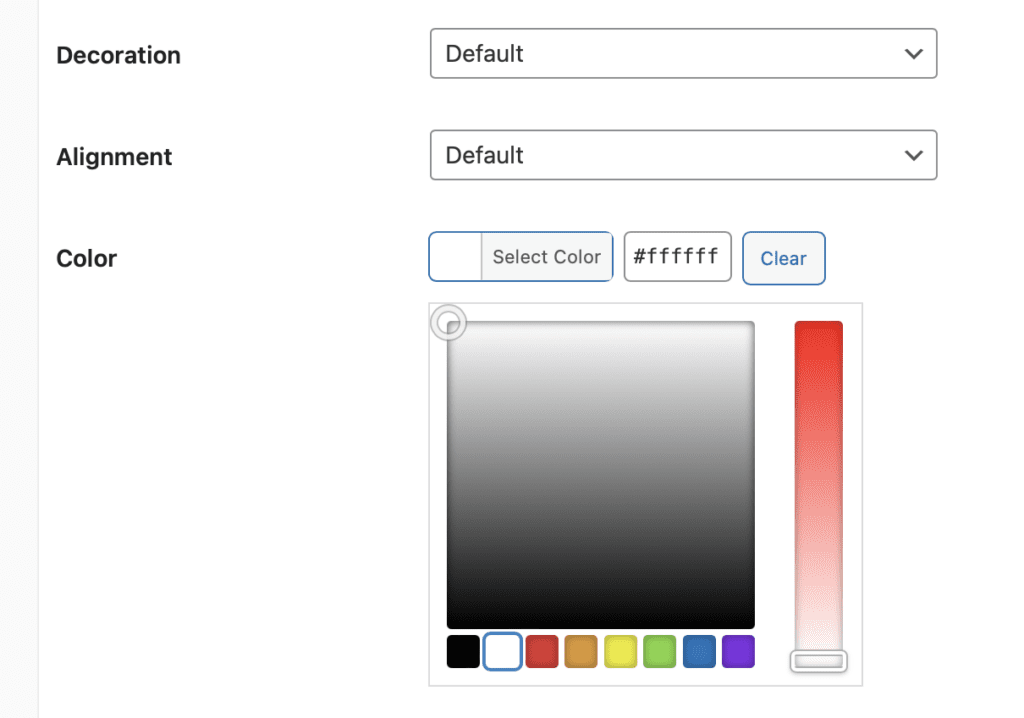Select the yellow preset color swatch

tap(620, 651)
